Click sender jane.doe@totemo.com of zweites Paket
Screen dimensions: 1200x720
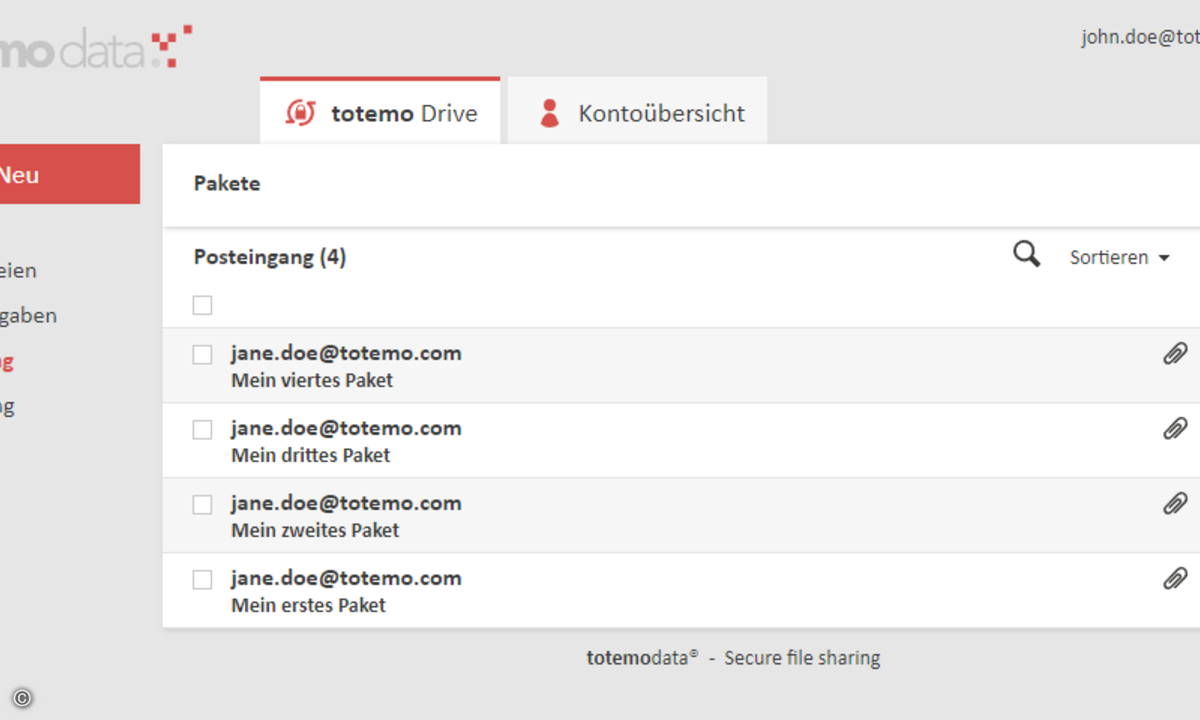point(346,503)
